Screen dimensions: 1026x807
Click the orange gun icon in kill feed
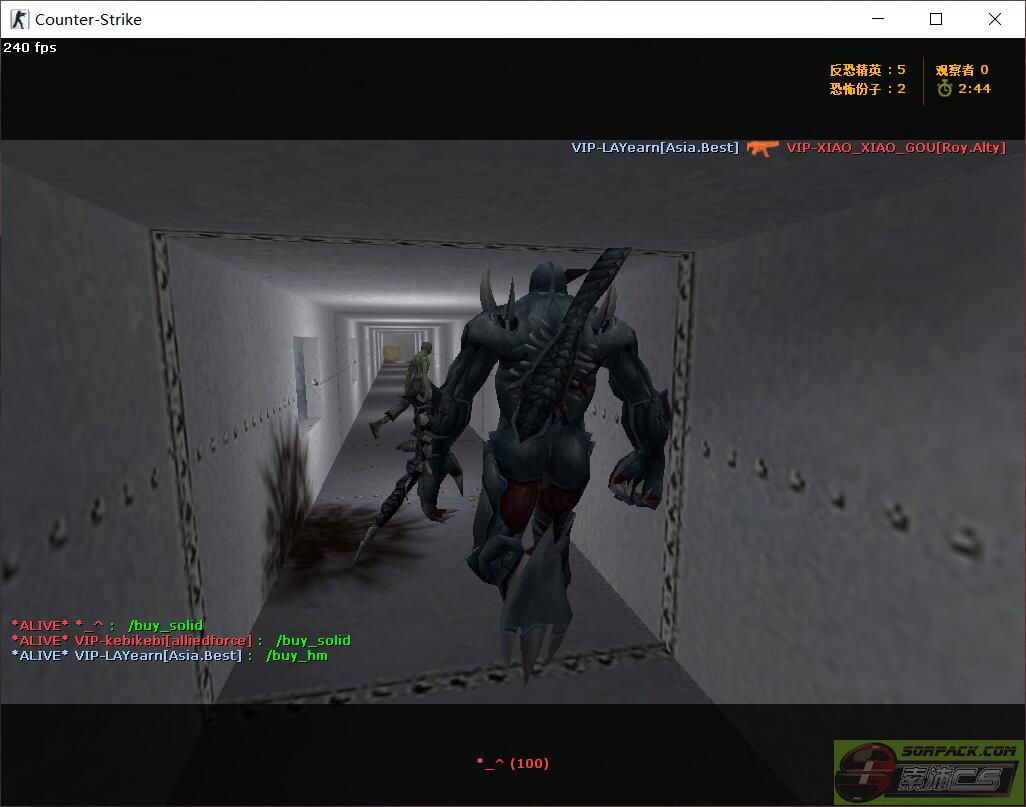[762, 148]
